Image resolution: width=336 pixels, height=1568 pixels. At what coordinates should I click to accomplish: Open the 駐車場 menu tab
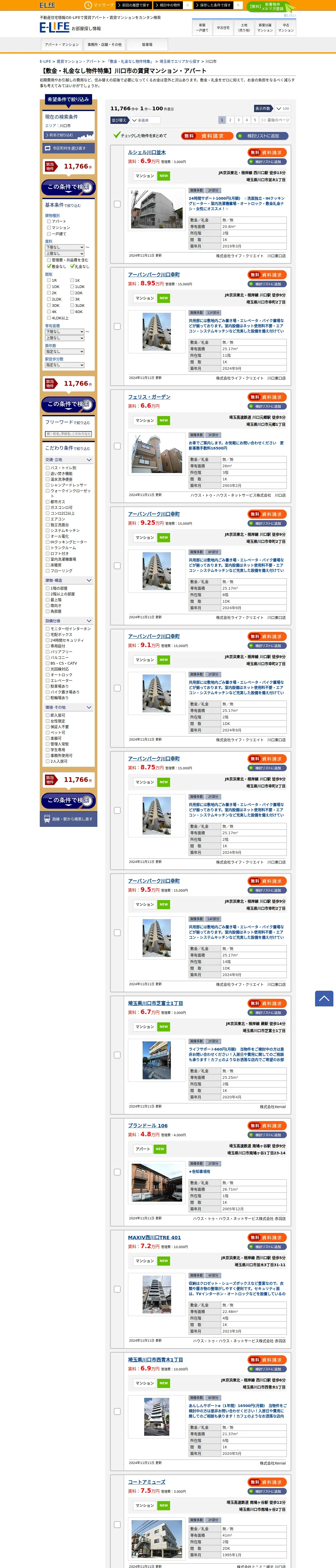(x=147, y=44)
